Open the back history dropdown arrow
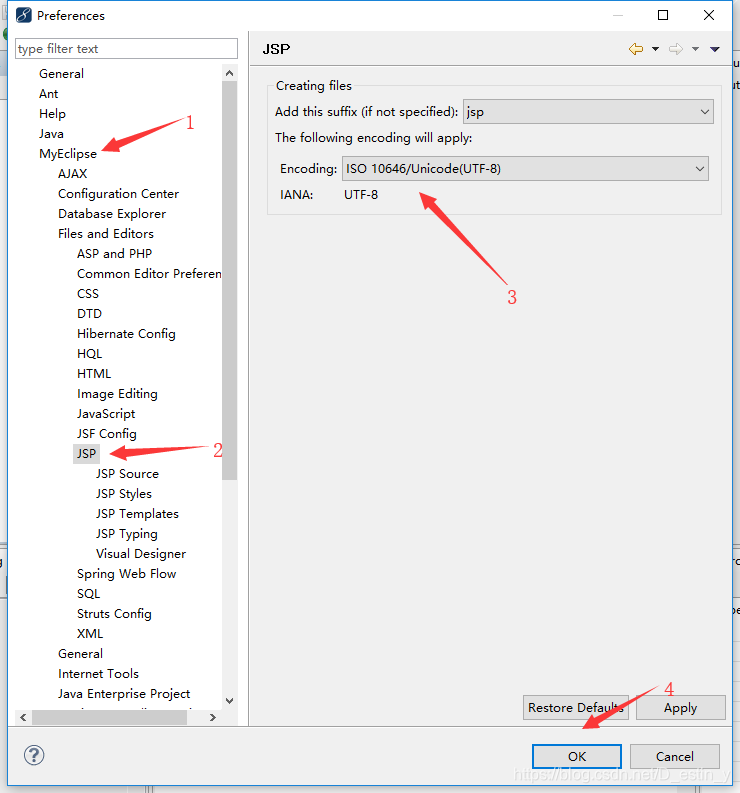Viewport: 740px width, 793px height. 656,49
